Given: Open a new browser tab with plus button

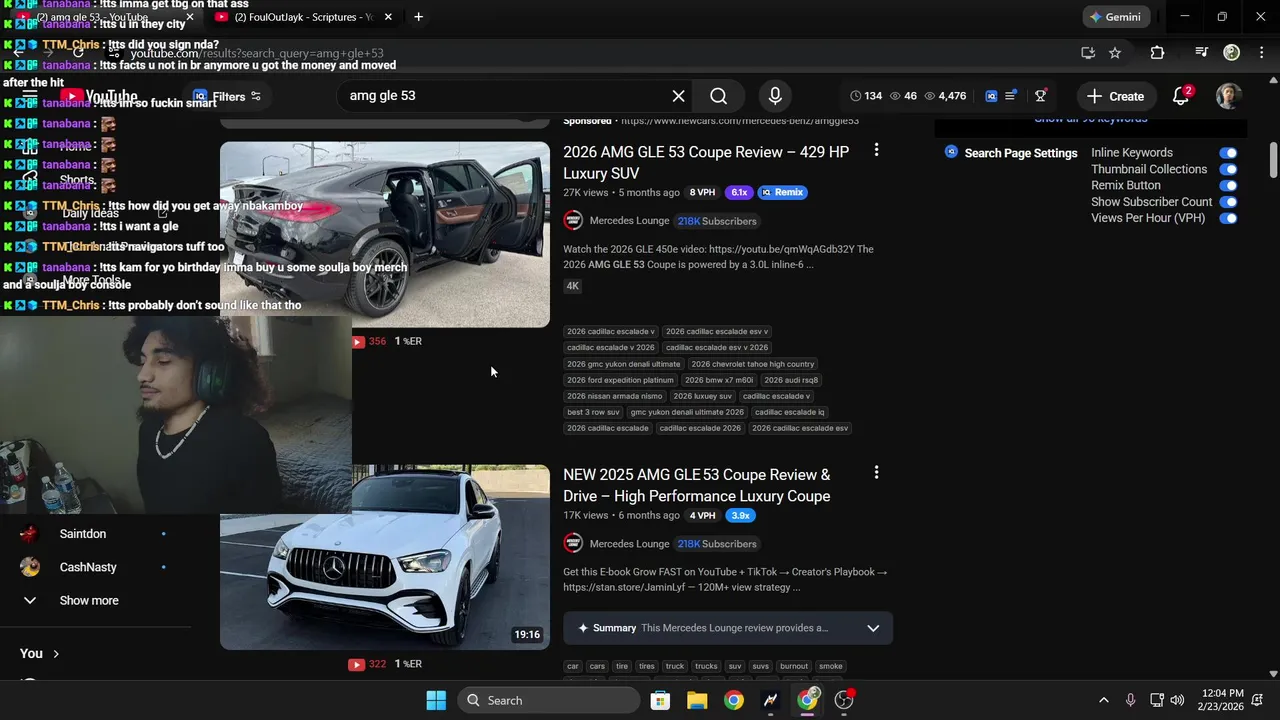Looking at the screenshot, I should (418, 17).
